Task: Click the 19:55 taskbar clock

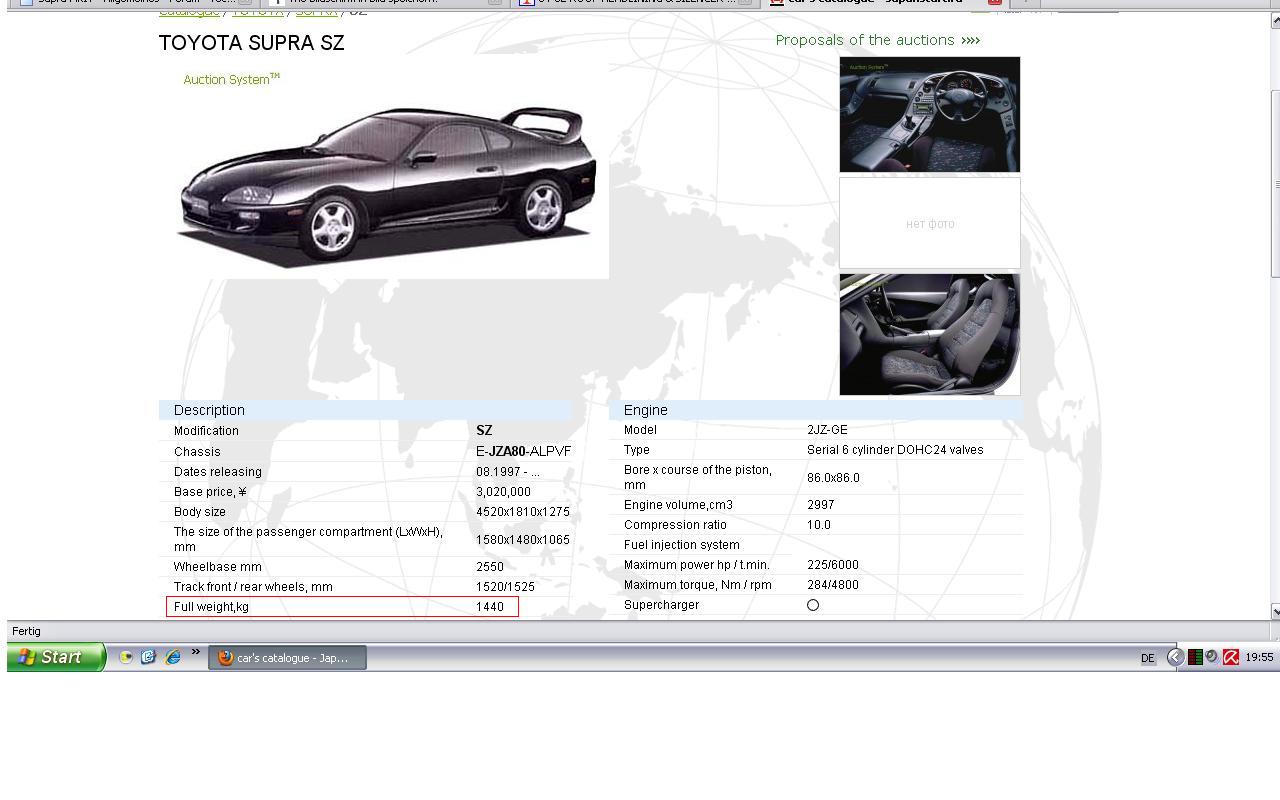Action: 1259,657
